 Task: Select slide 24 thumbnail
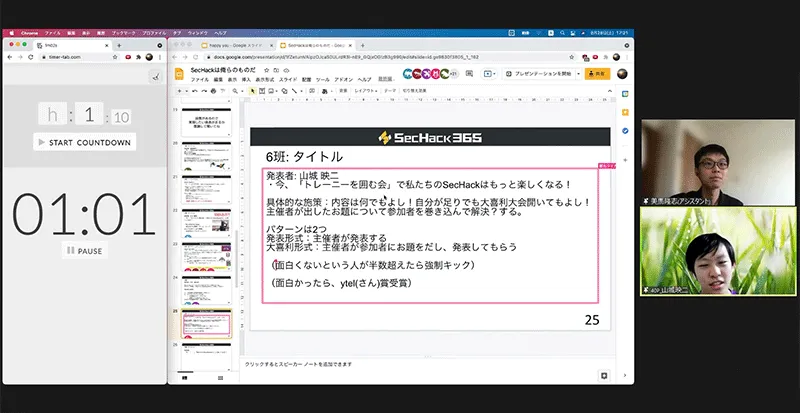point(206,290)
